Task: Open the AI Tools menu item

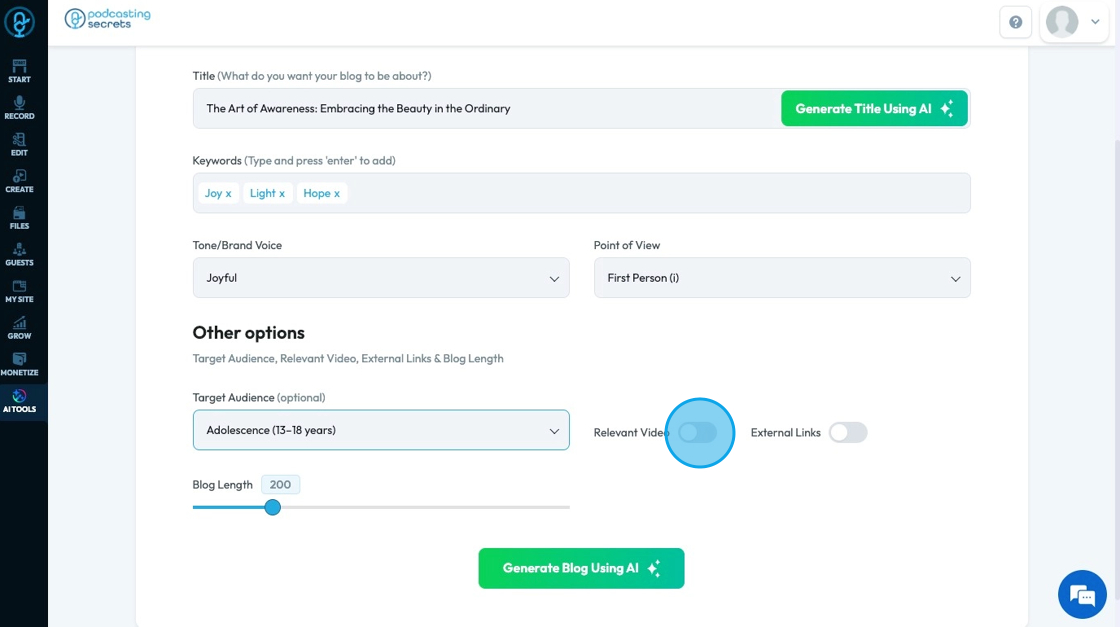Action: pos(19,401)
